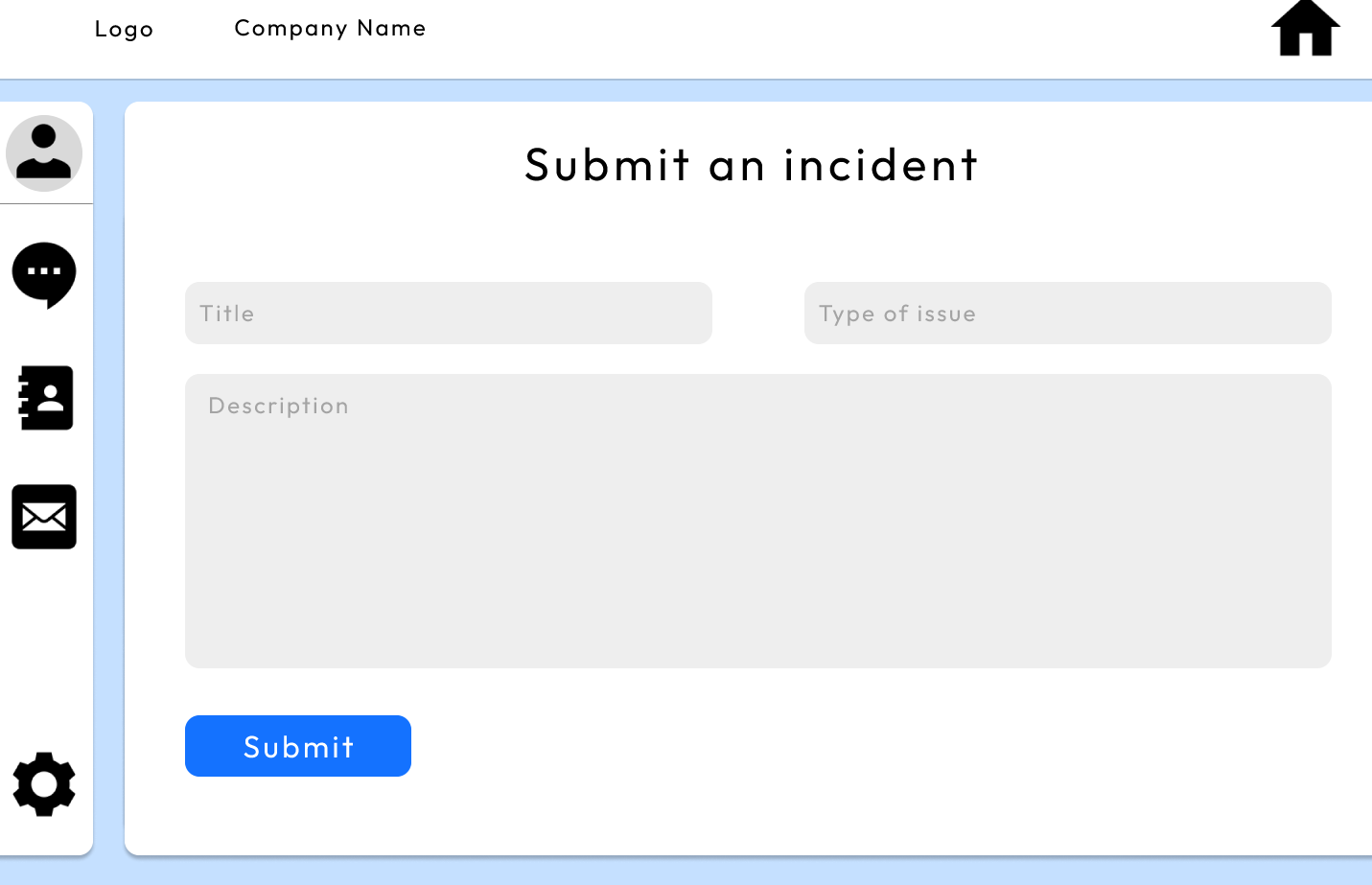This screenshot has width=1372, height=885.
Task: Select the contacts address book icon
Action: pyautogui.click(x=44, y=398)
